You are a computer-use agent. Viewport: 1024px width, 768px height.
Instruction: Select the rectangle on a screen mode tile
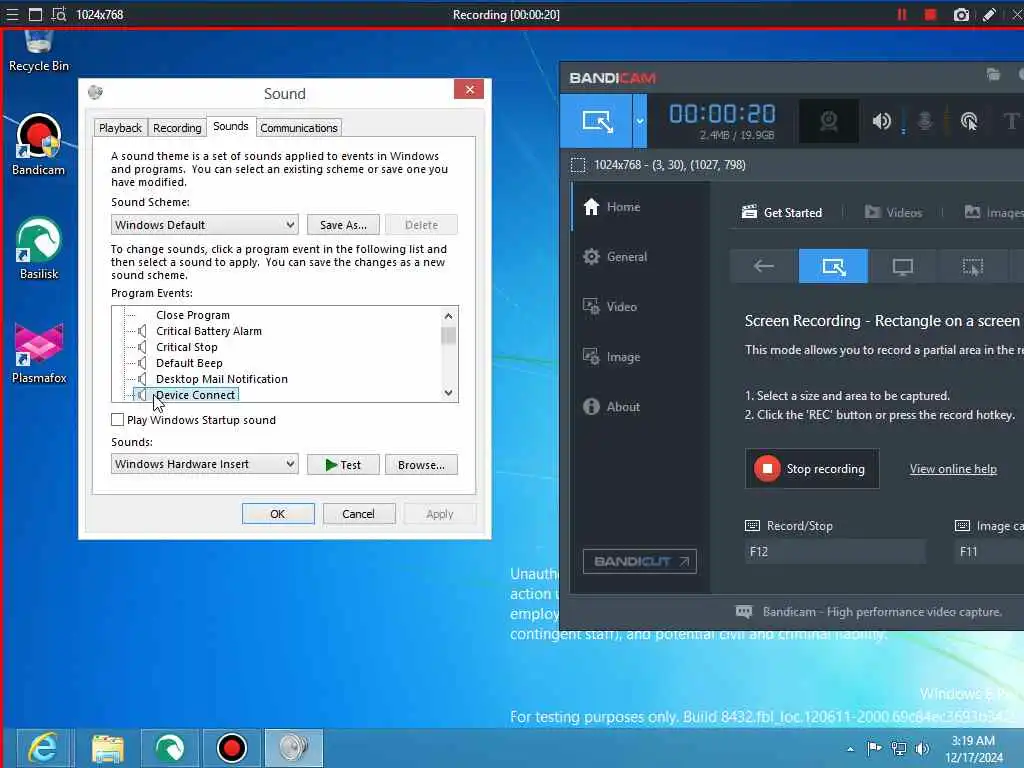tap(833, 266)
